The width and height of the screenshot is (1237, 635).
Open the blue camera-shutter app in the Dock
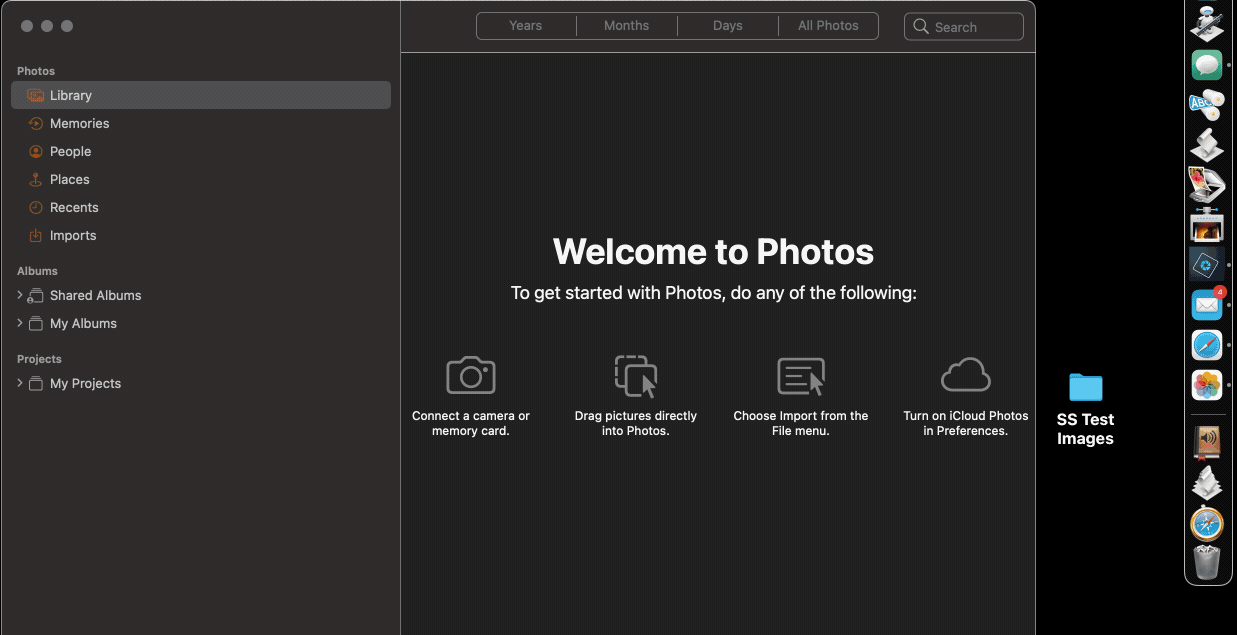(x=1207, y=265)
